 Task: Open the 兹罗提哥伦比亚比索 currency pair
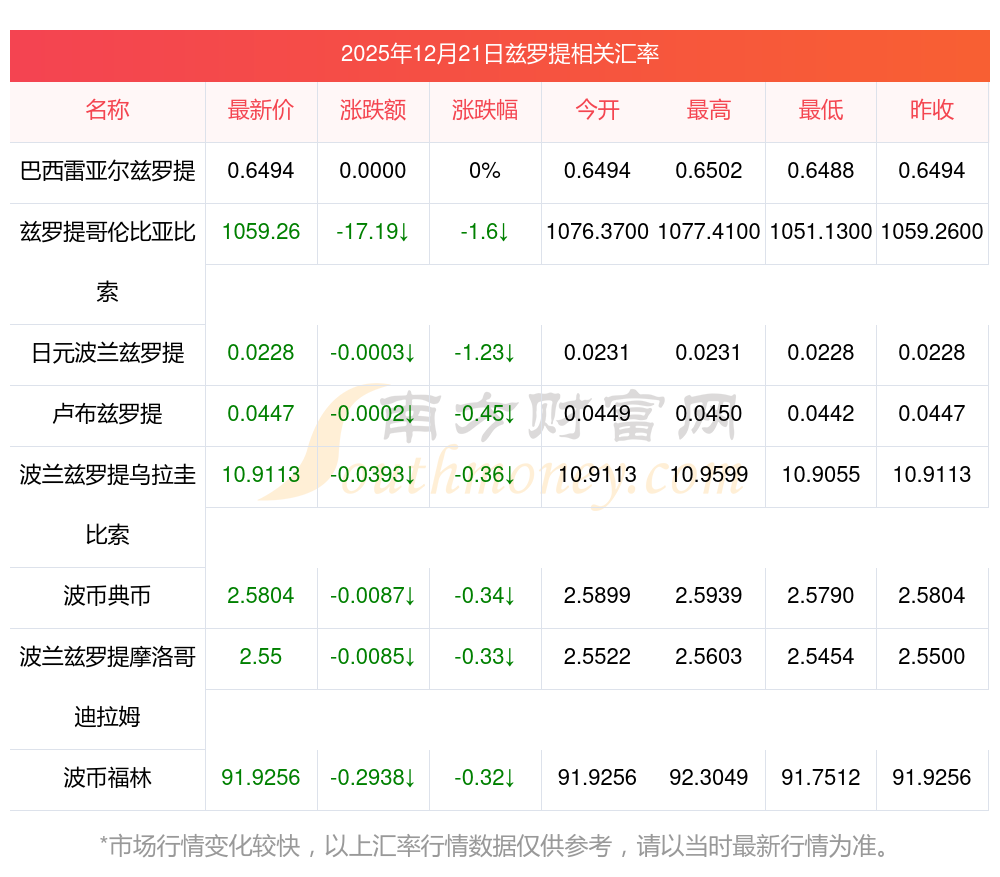coord(107,233)
